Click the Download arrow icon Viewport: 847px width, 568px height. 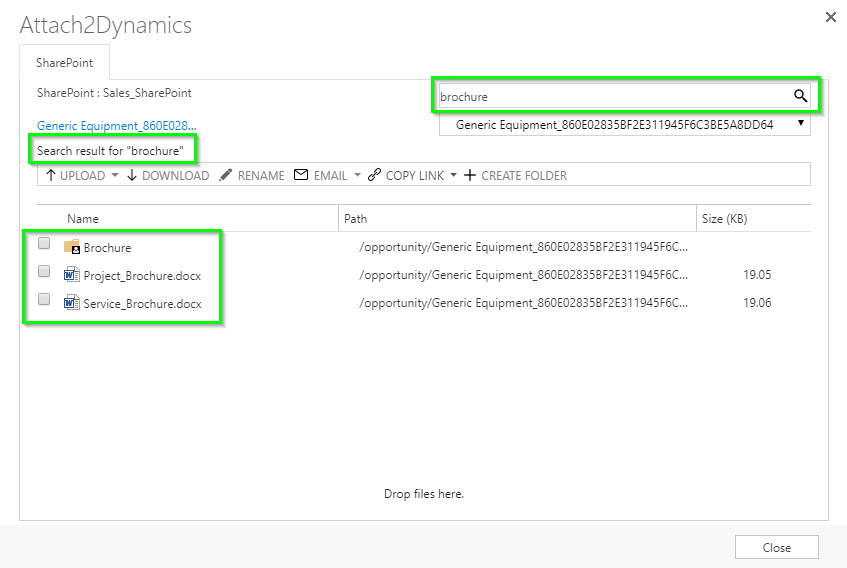click(132, 175)
